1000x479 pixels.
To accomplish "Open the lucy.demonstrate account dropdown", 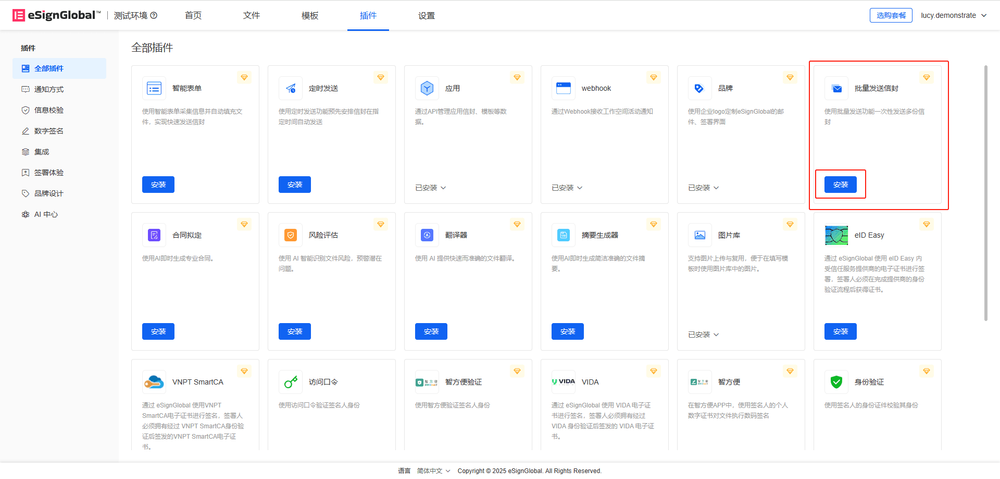I will pyautogui.click(x=953, y=15).
